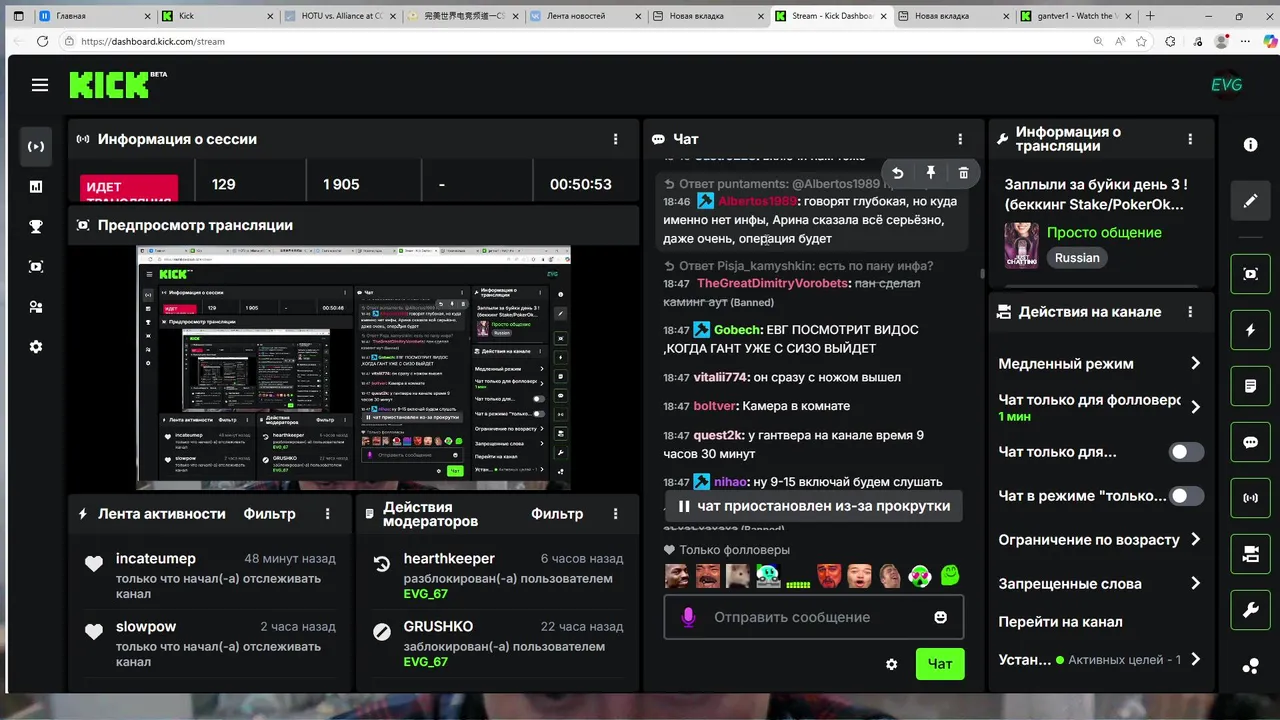Switch to the gantver1 browser tab
1280x720 pixels.
pyautogui.click(x=1075, y=16)
